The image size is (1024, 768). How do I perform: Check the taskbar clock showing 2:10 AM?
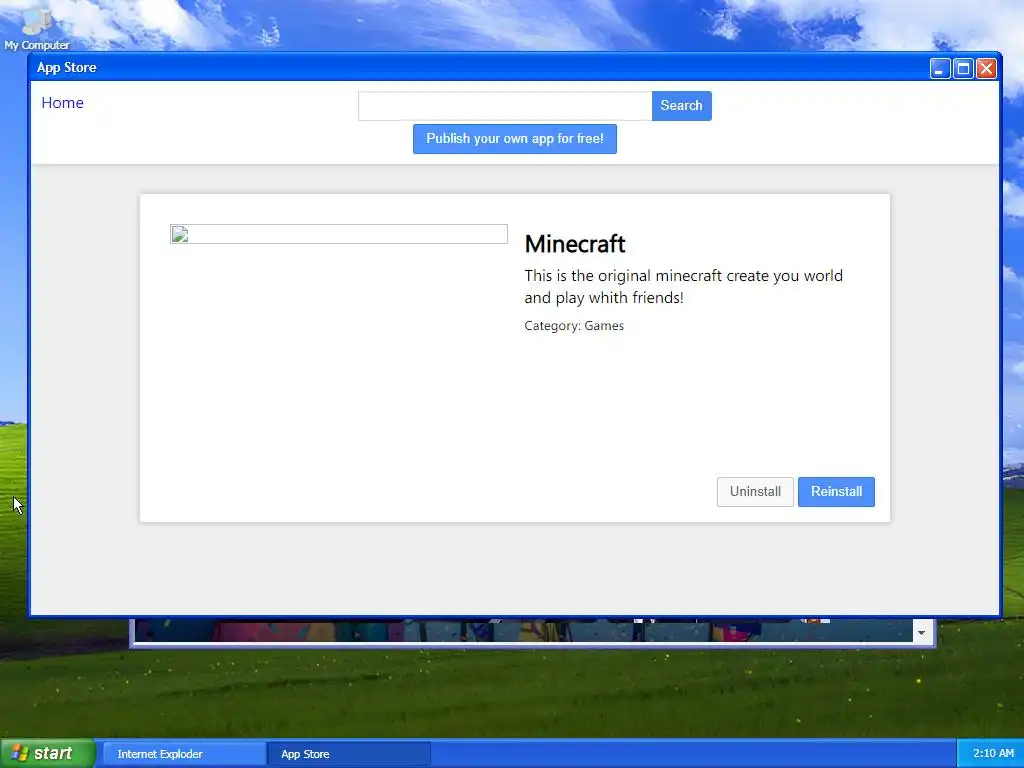click(993, 754)
